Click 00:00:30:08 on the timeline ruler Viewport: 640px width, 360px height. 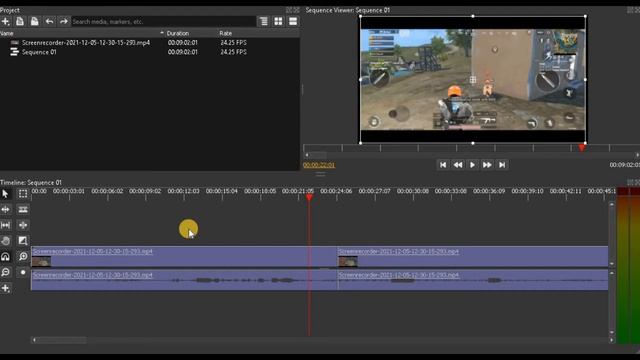coord(413,191)
